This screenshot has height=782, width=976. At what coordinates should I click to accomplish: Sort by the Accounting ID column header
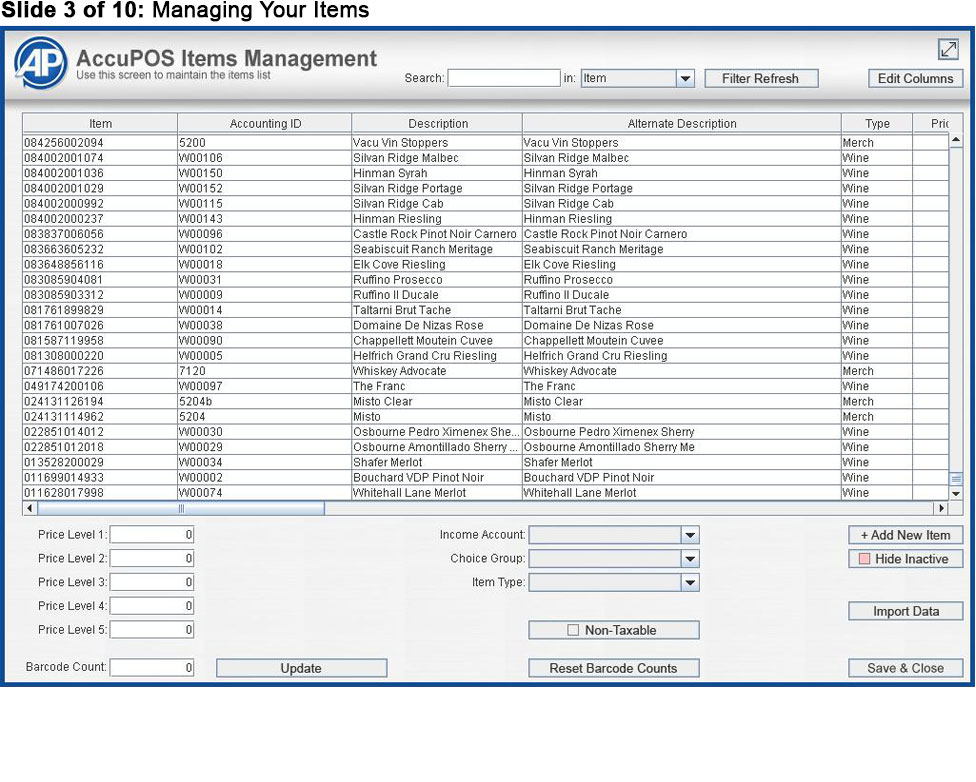click(265, 123)
